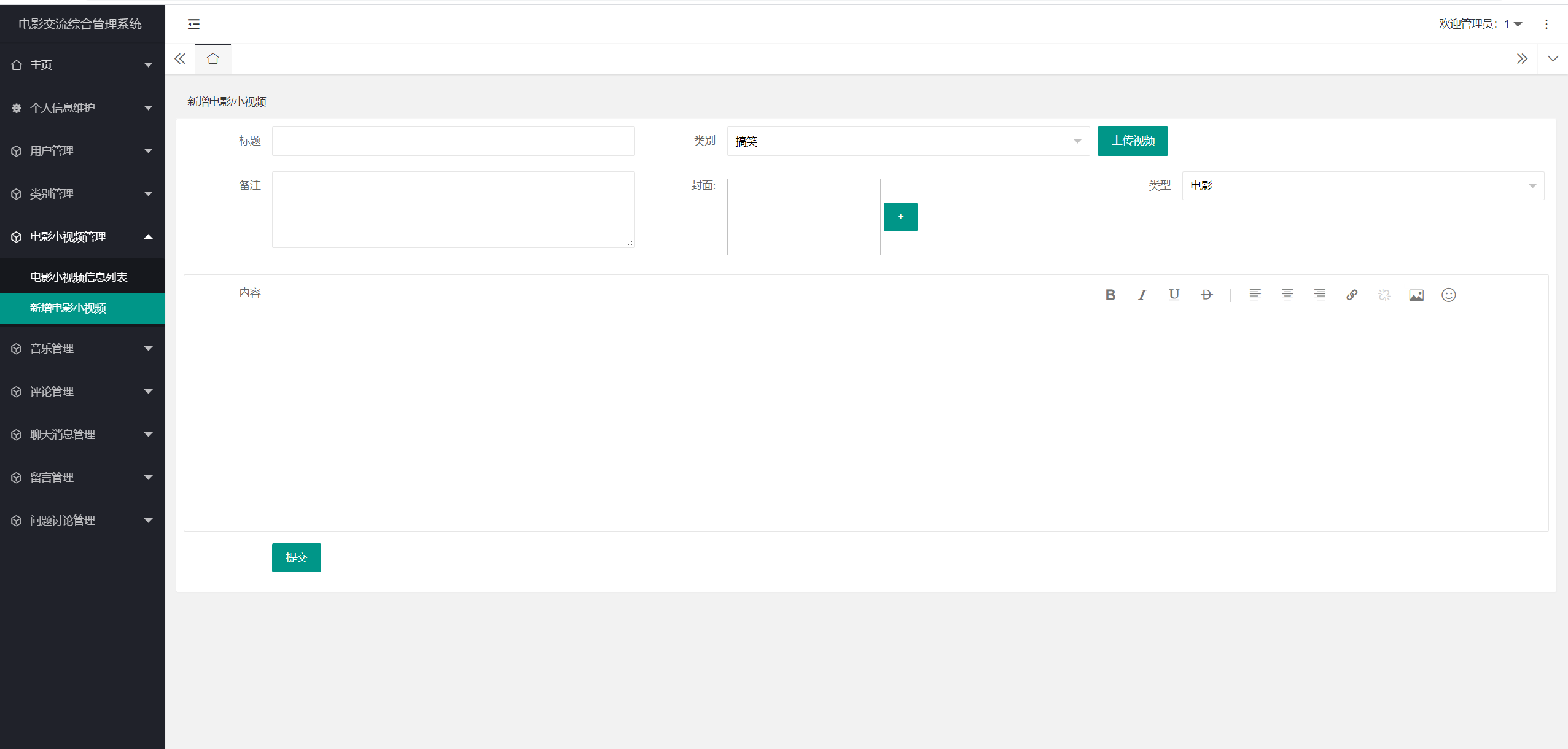Click the plus button to add cover
Viewport: 1568px width, 749px height.
[900, 217]
